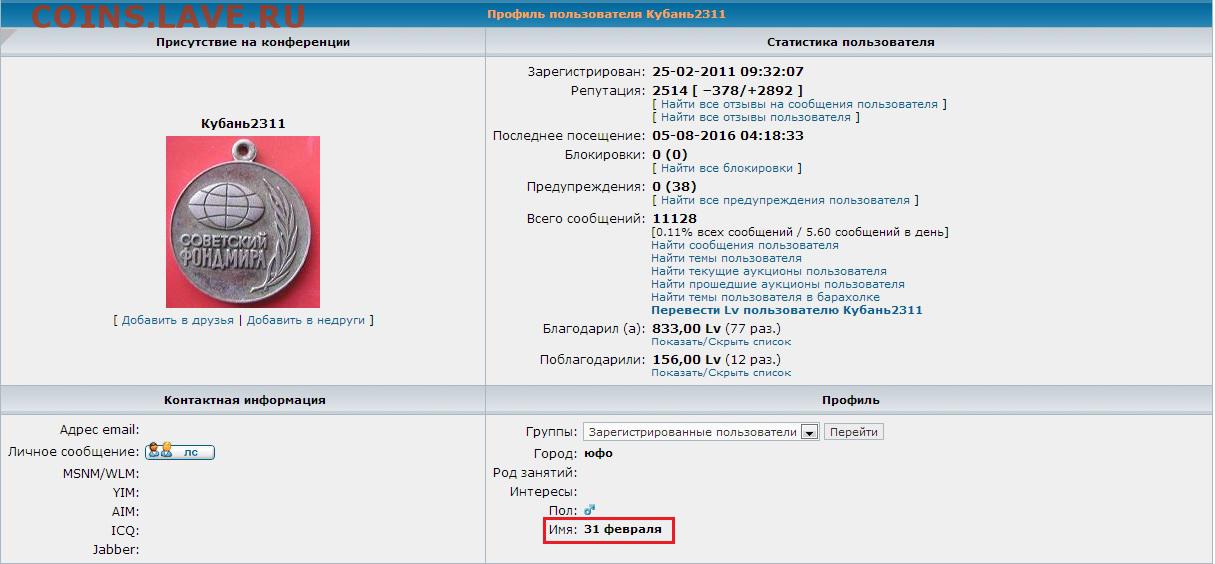Image resolution: width=1215 pixels, height=564 pixels.
Task: Click Найти сообщения пользователя link
Action: (x=745, y=245)
